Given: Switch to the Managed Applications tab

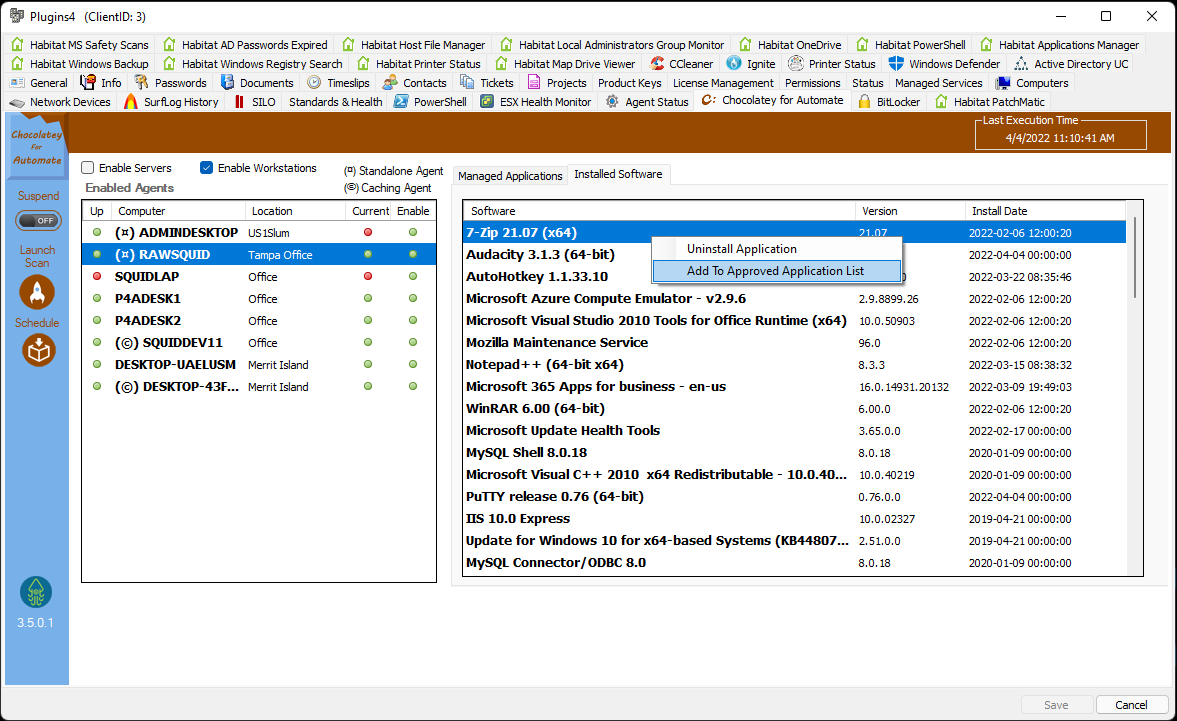Looking at the screenshot, I should (x=510, y=175).
